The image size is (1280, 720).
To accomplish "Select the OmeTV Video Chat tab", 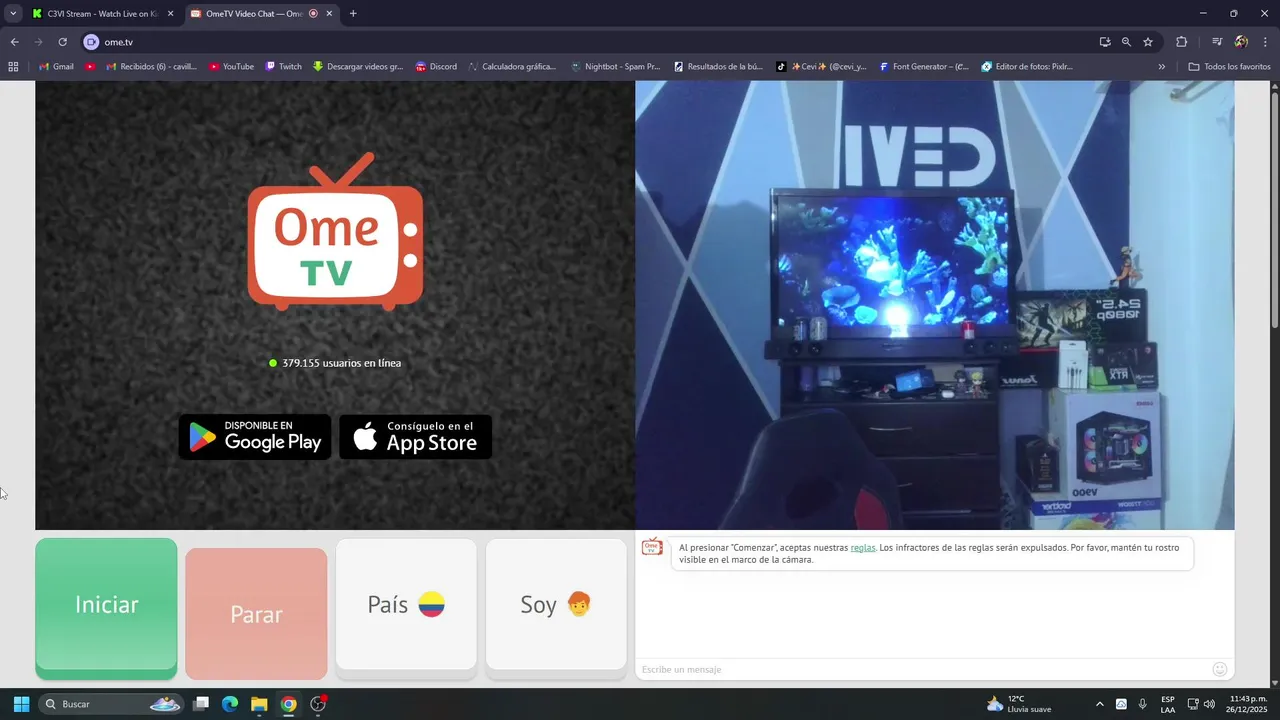I will pyautogui.click(x=254, y=14).
